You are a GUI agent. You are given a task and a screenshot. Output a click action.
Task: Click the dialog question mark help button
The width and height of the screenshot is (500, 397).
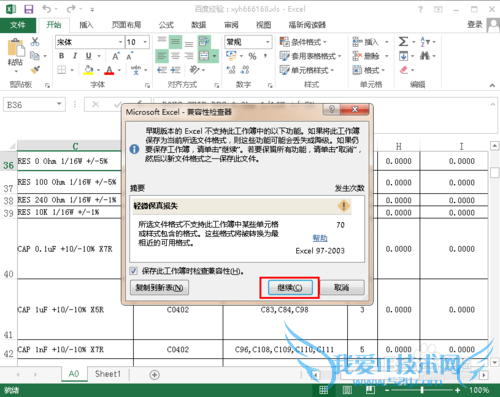(x=332, y=109)
